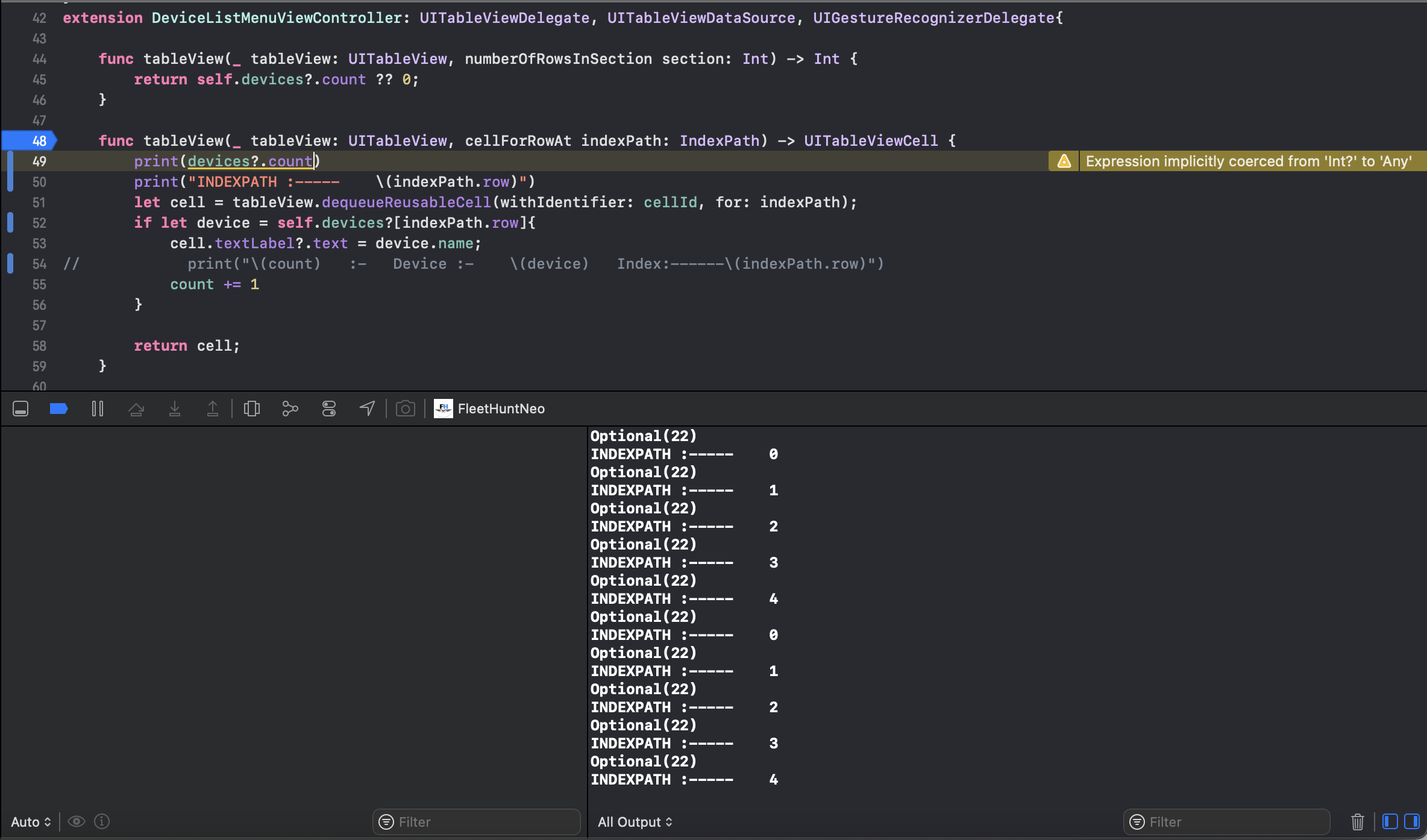
Task: Hide the debug area panel
Action: tap(20, 409)
